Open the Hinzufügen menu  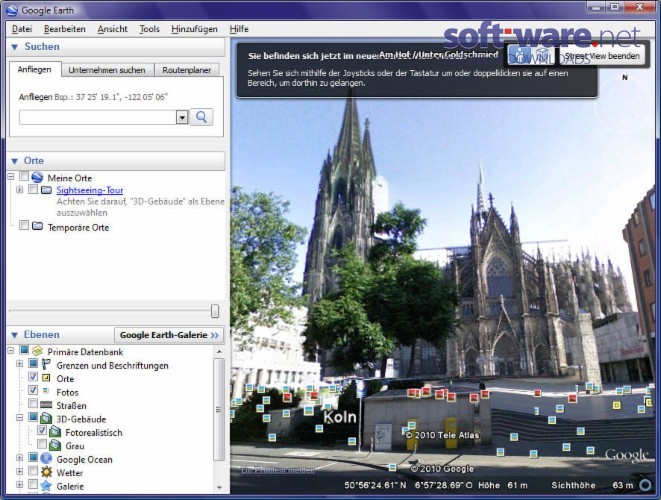pos(194,29)
